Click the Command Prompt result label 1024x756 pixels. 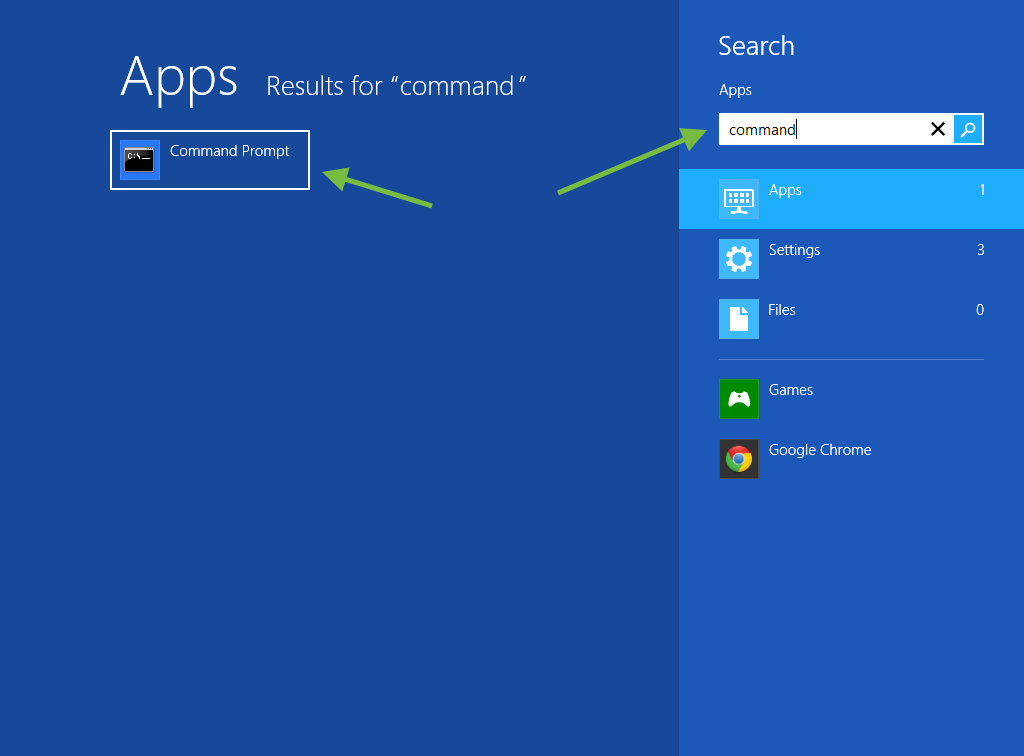[229, 151]
